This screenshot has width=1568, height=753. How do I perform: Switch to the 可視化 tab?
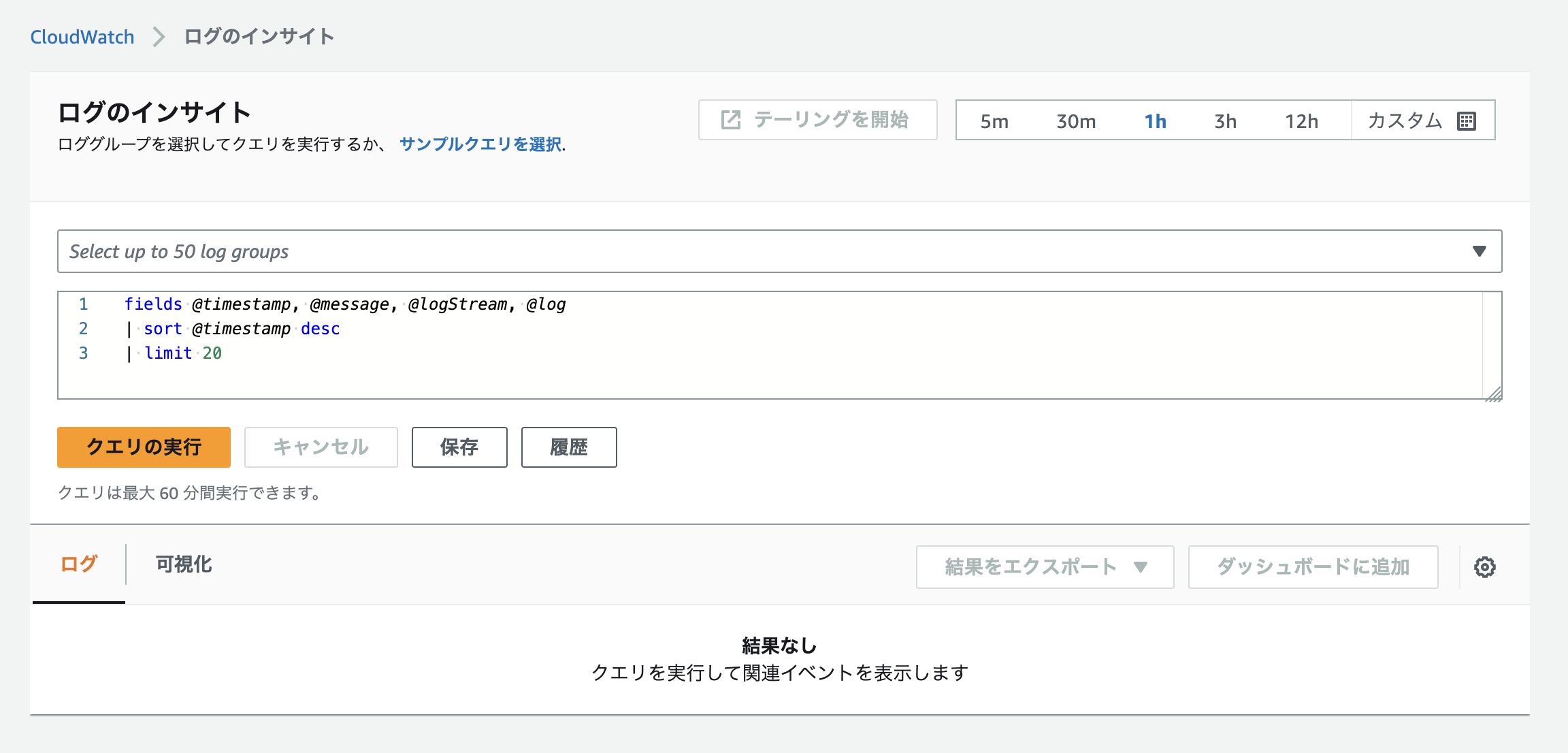184,564
